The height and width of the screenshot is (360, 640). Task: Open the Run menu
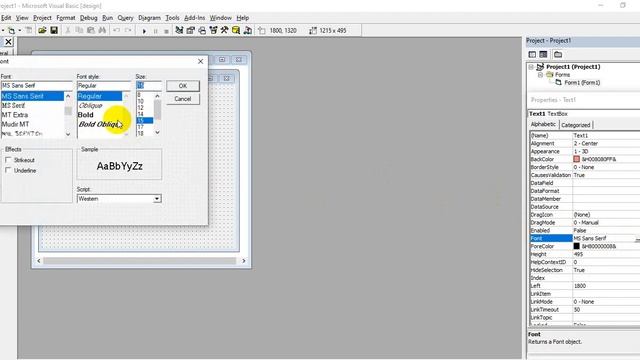107,18
